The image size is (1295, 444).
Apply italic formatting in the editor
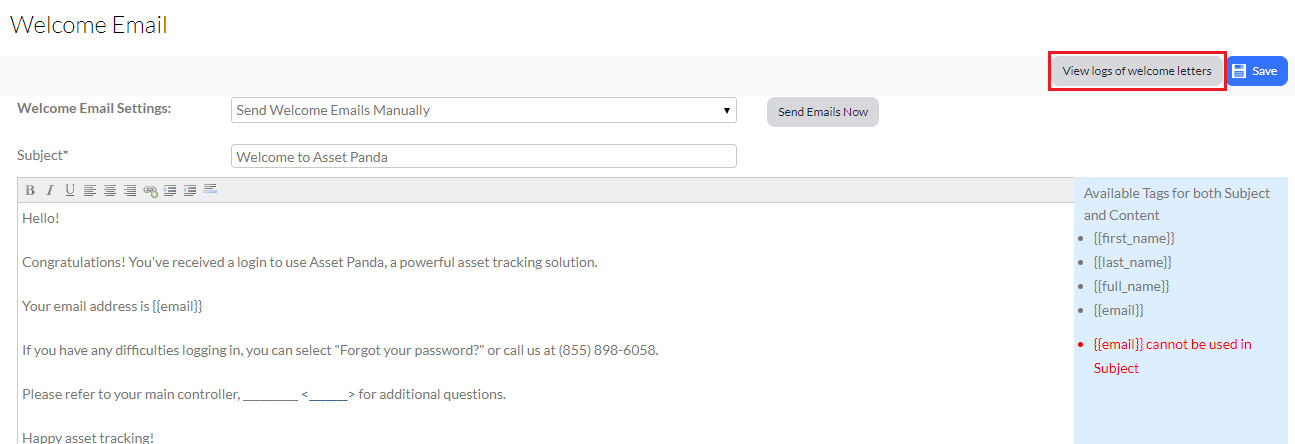click(x=50, y=190)
